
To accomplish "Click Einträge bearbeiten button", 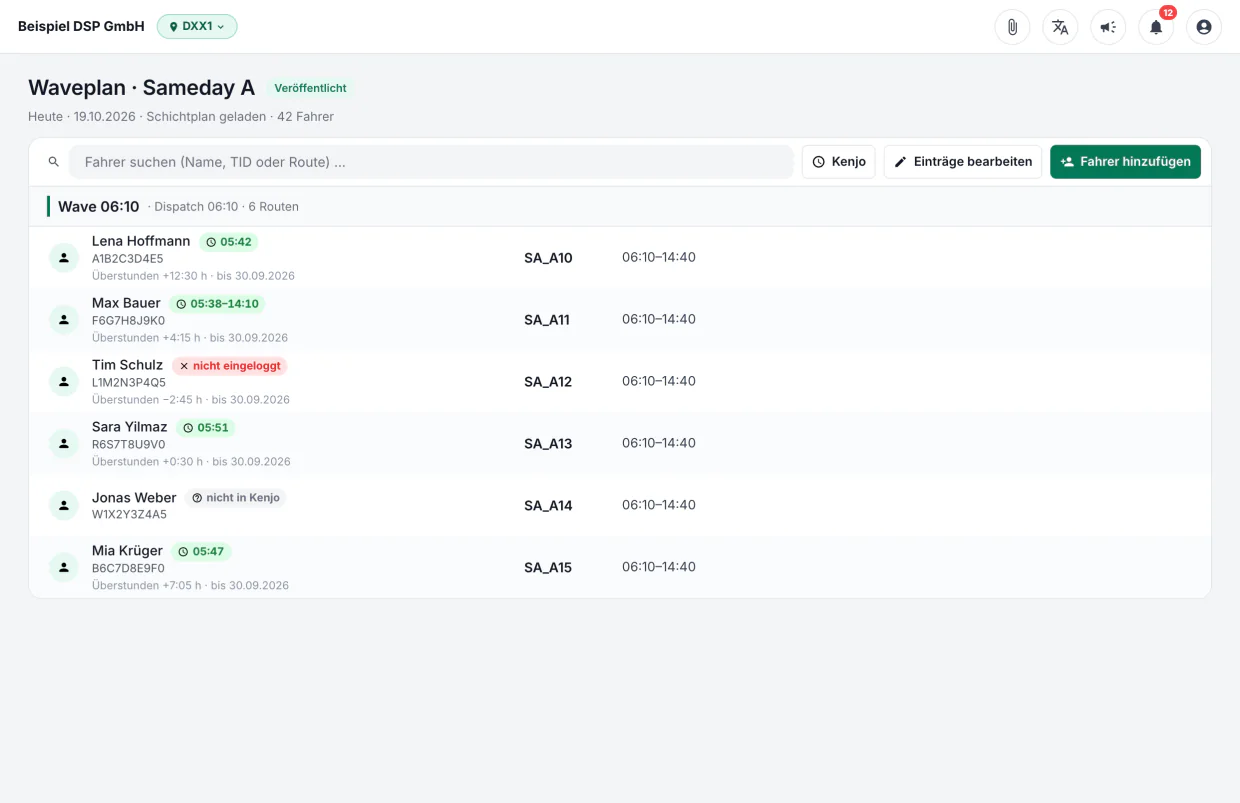I will [962, 162].
